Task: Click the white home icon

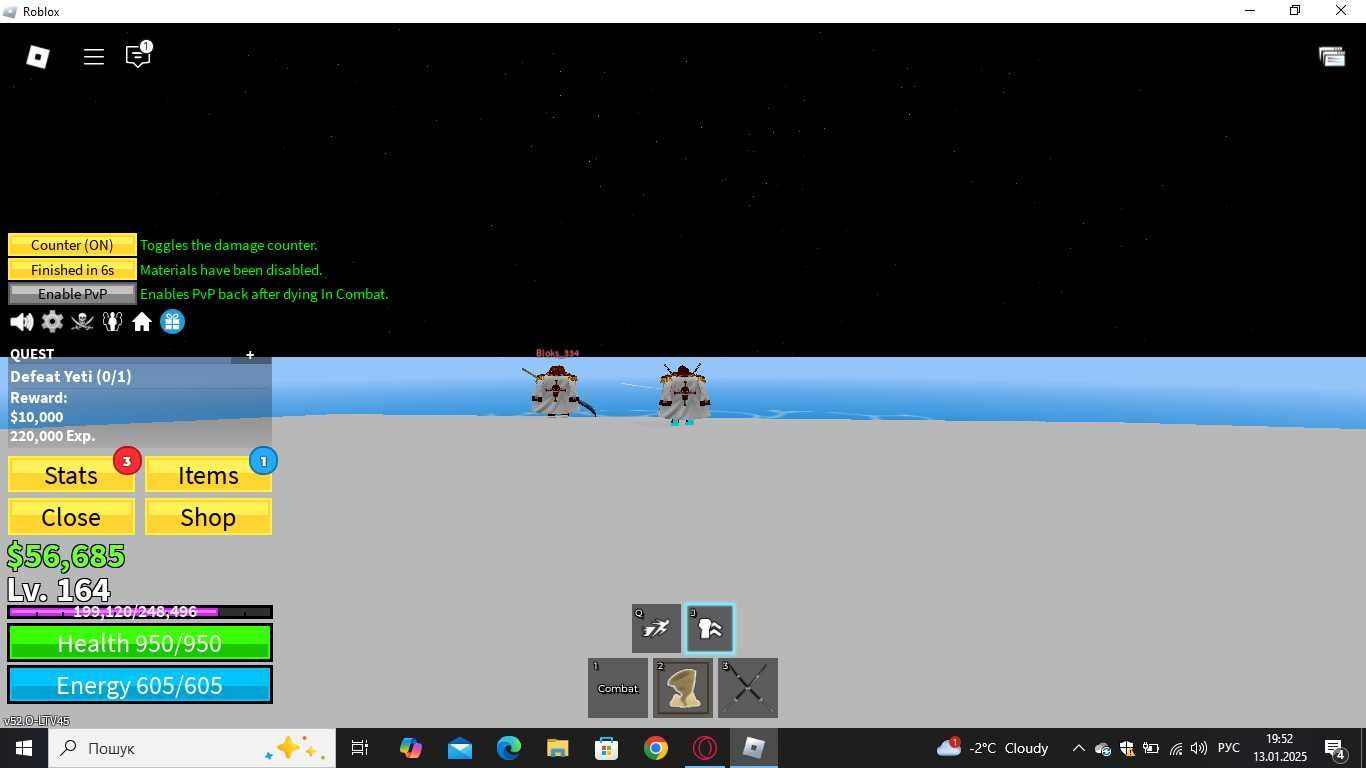Action: (142, 322)
